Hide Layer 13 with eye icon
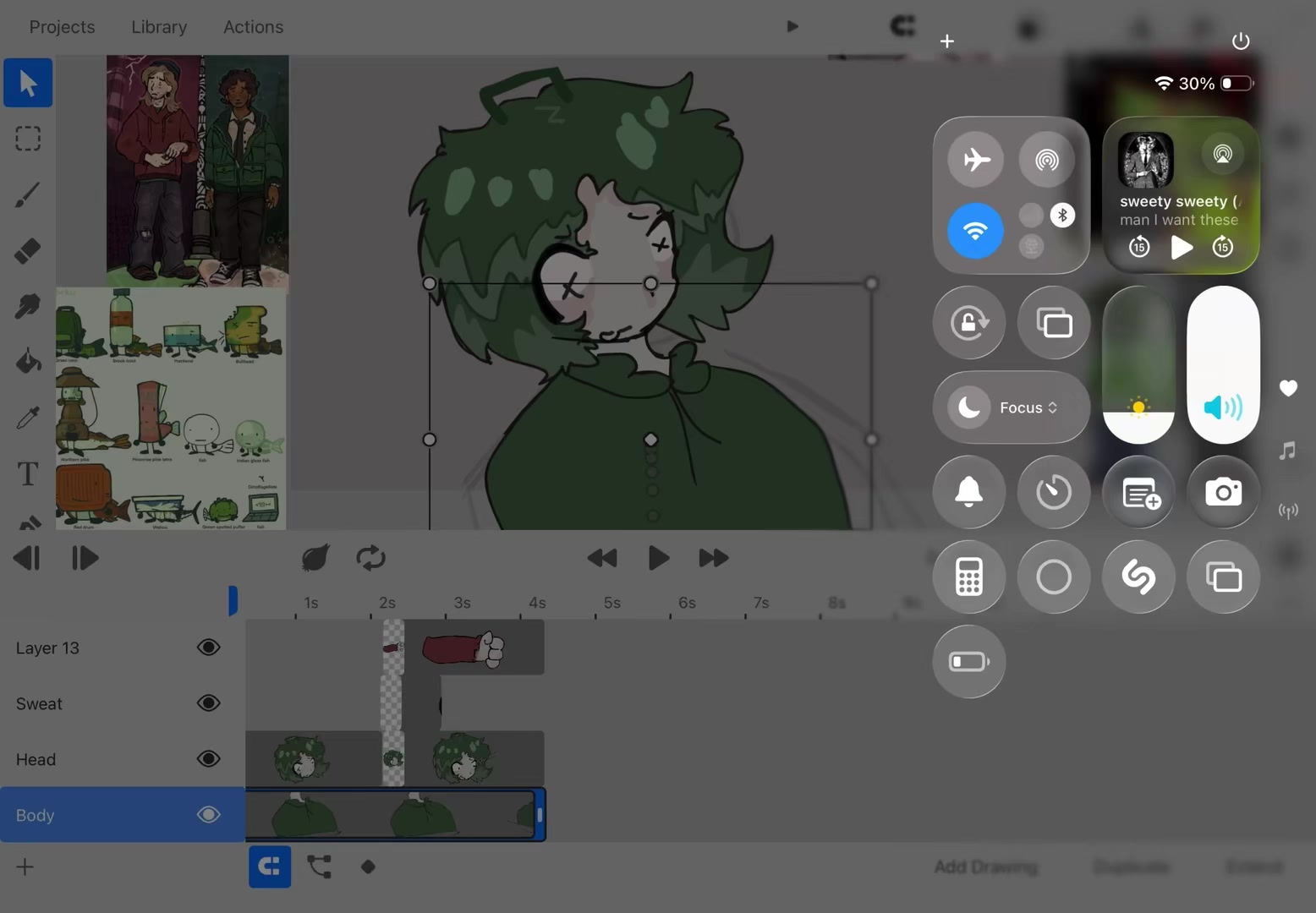This screenshot has width=1316, height=913. tap(208, 648)
